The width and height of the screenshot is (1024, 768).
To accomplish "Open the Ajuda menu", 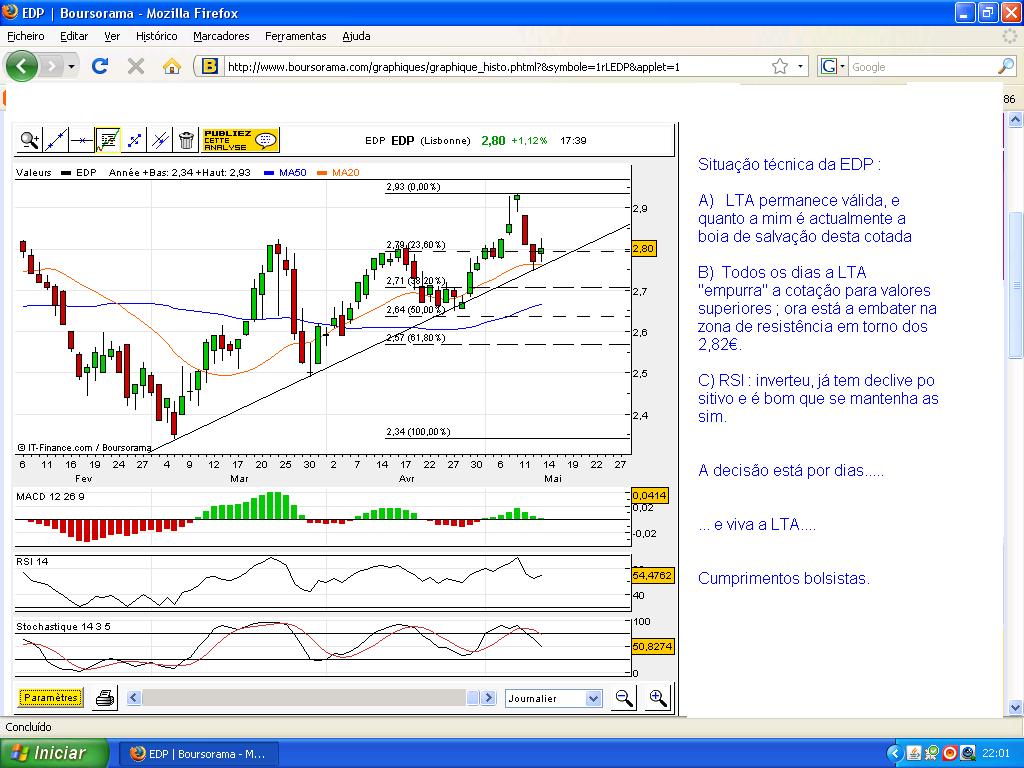I will point(357,36).
